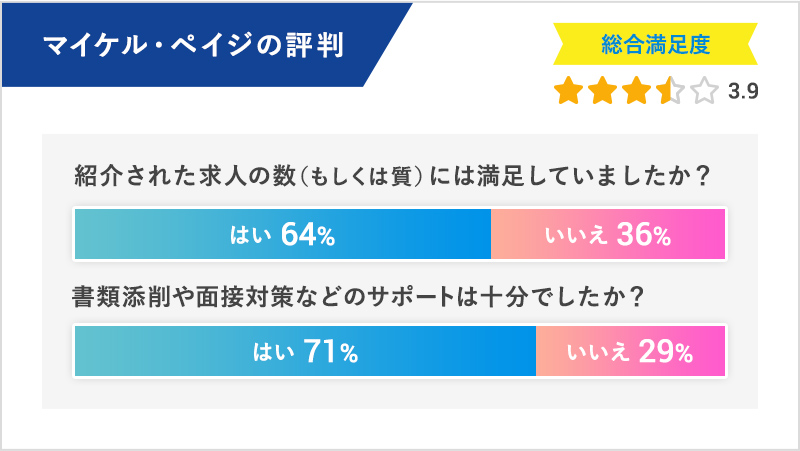
Task: Click the question about 書類添削や面接対策 support
Action: click(357, 297)
